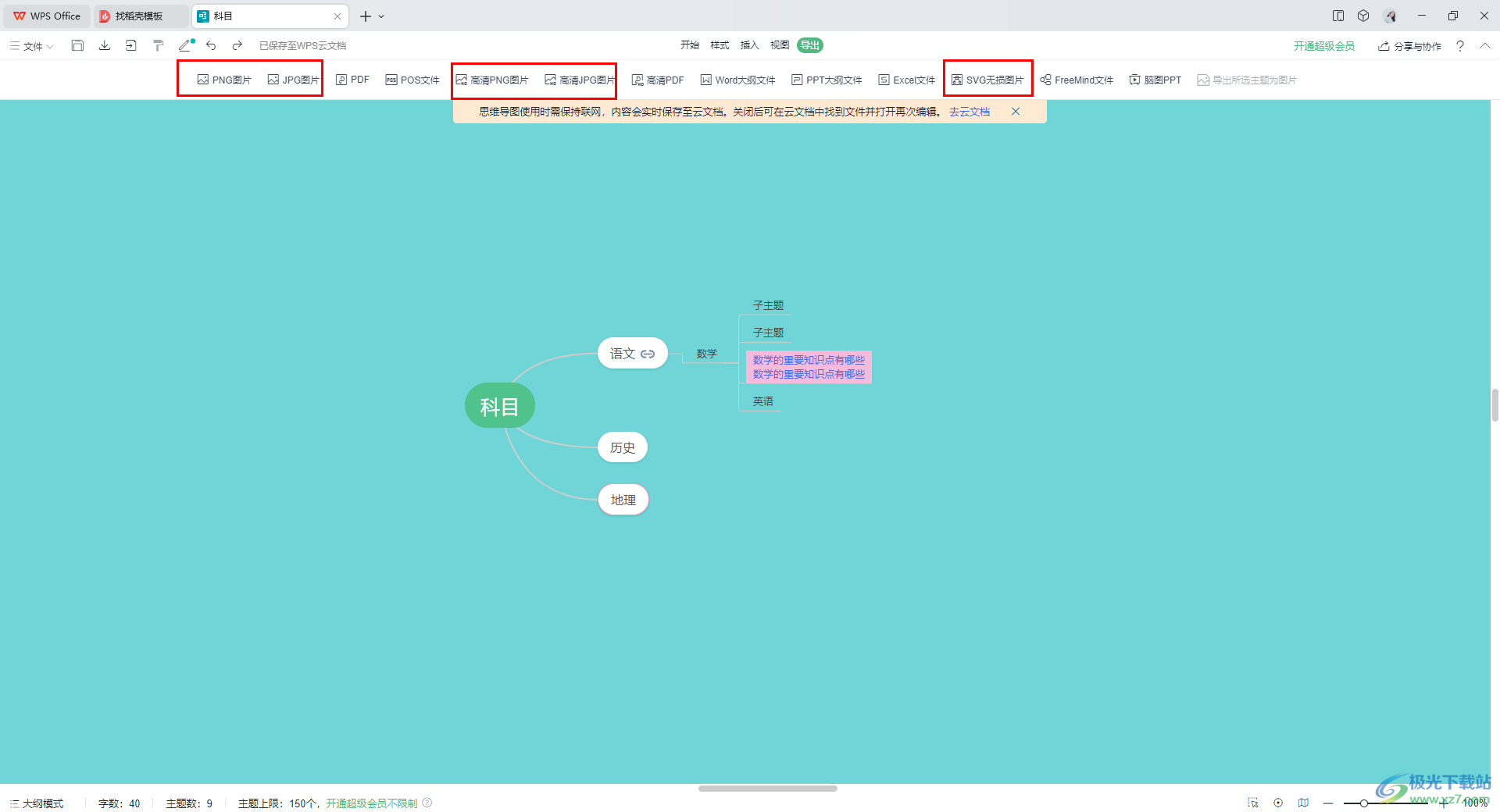Open 分享与协作 sharing button

pyautogui.click(x=1409, y=46)
